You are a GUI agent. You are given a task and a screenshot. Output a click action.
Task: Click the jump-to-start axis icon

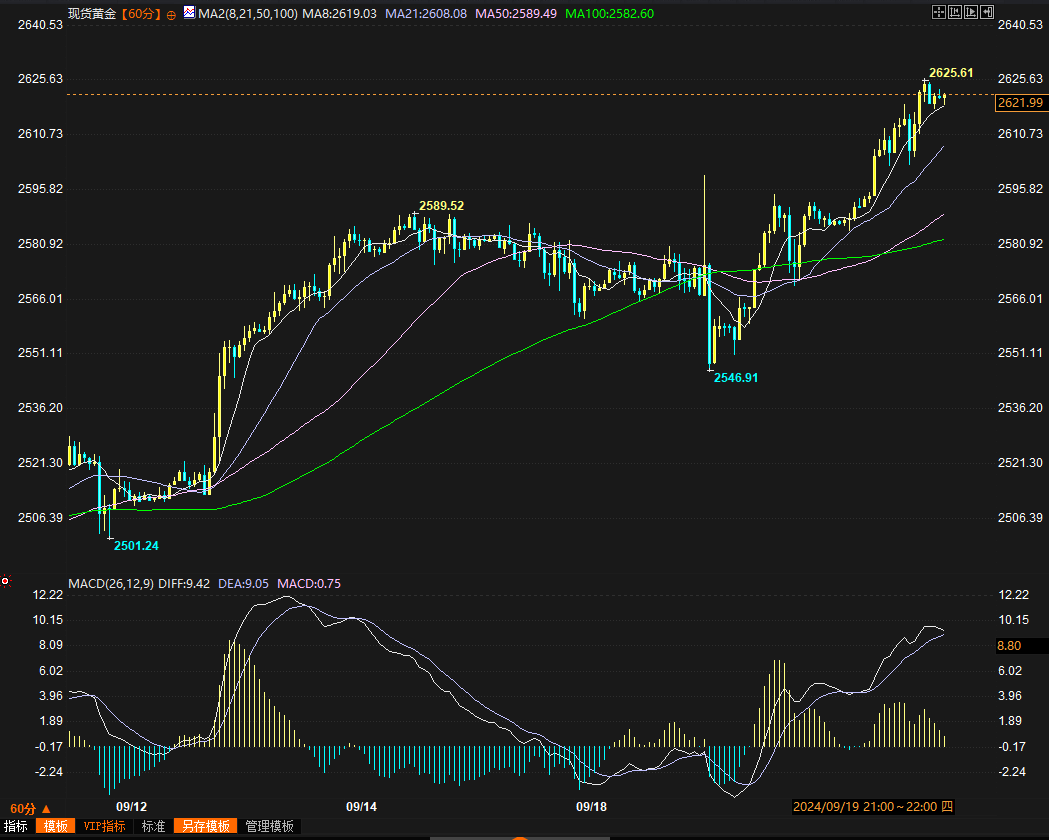click(x=954, y=12)
